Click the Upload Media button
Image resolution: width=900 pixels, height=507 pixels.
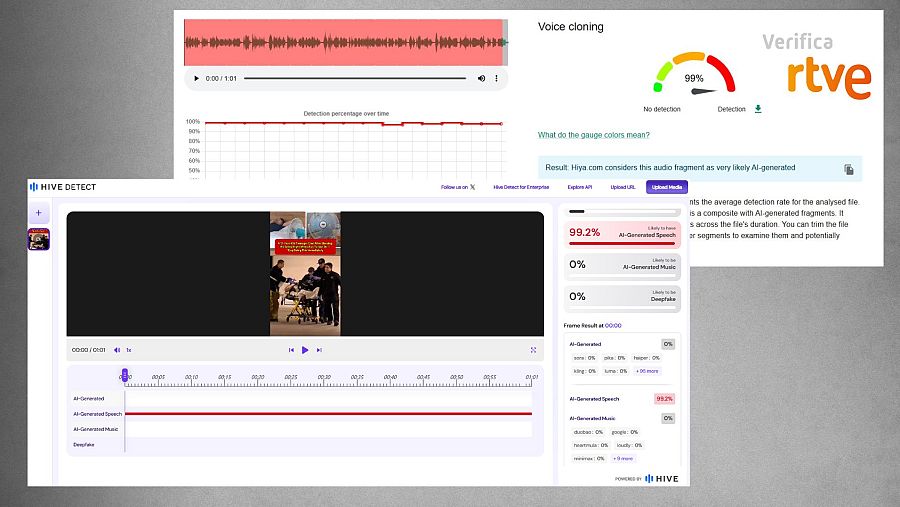pos(667,187)
